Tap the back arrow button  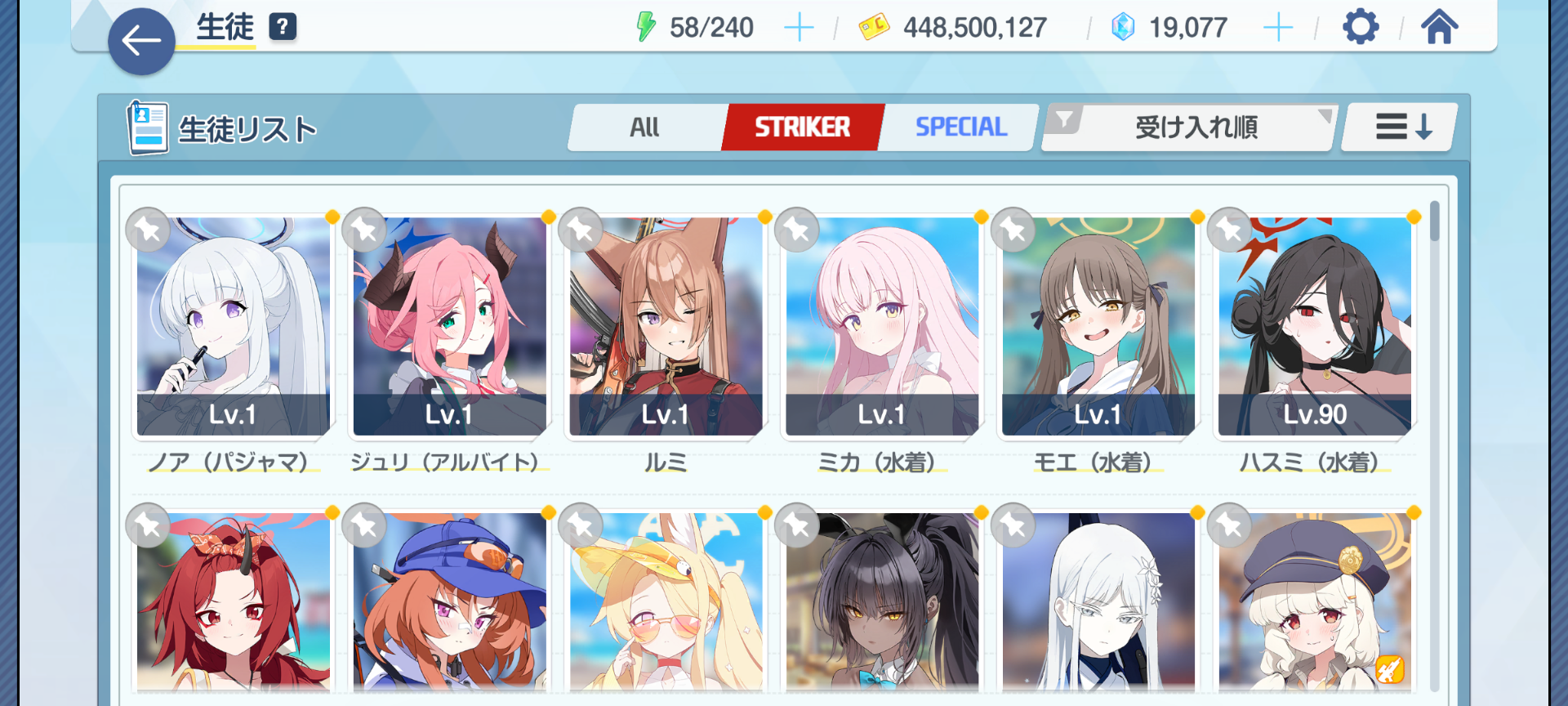coord(141,41)
